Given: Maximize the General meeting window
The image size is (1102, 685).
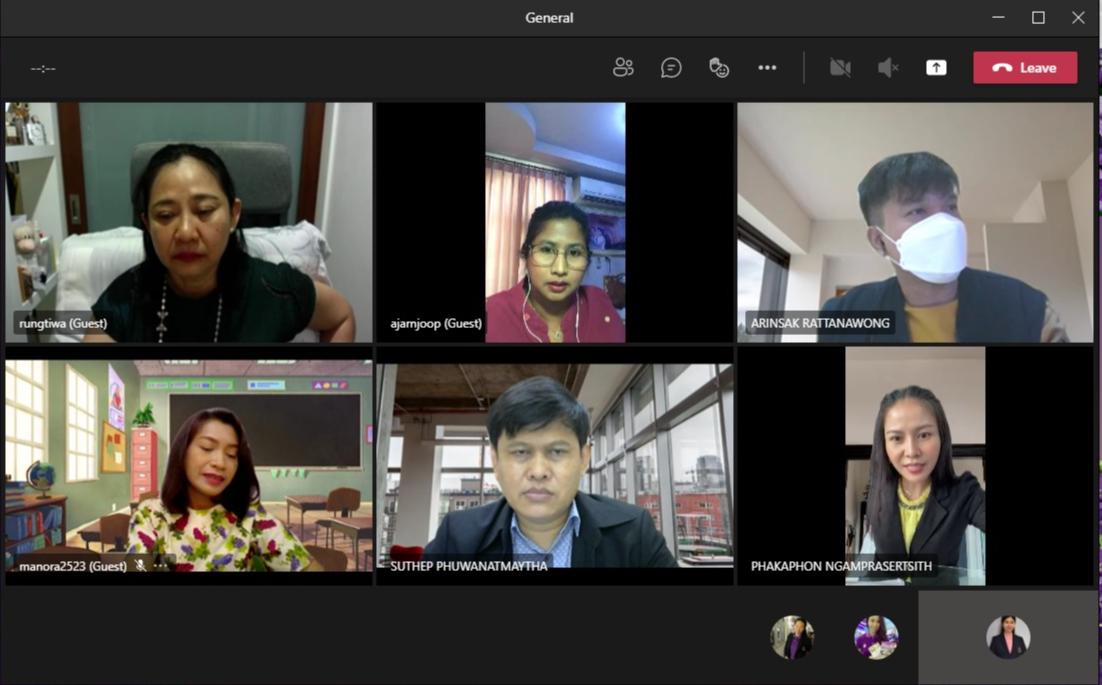Looking at the screenshot, I should (1038, 18).
